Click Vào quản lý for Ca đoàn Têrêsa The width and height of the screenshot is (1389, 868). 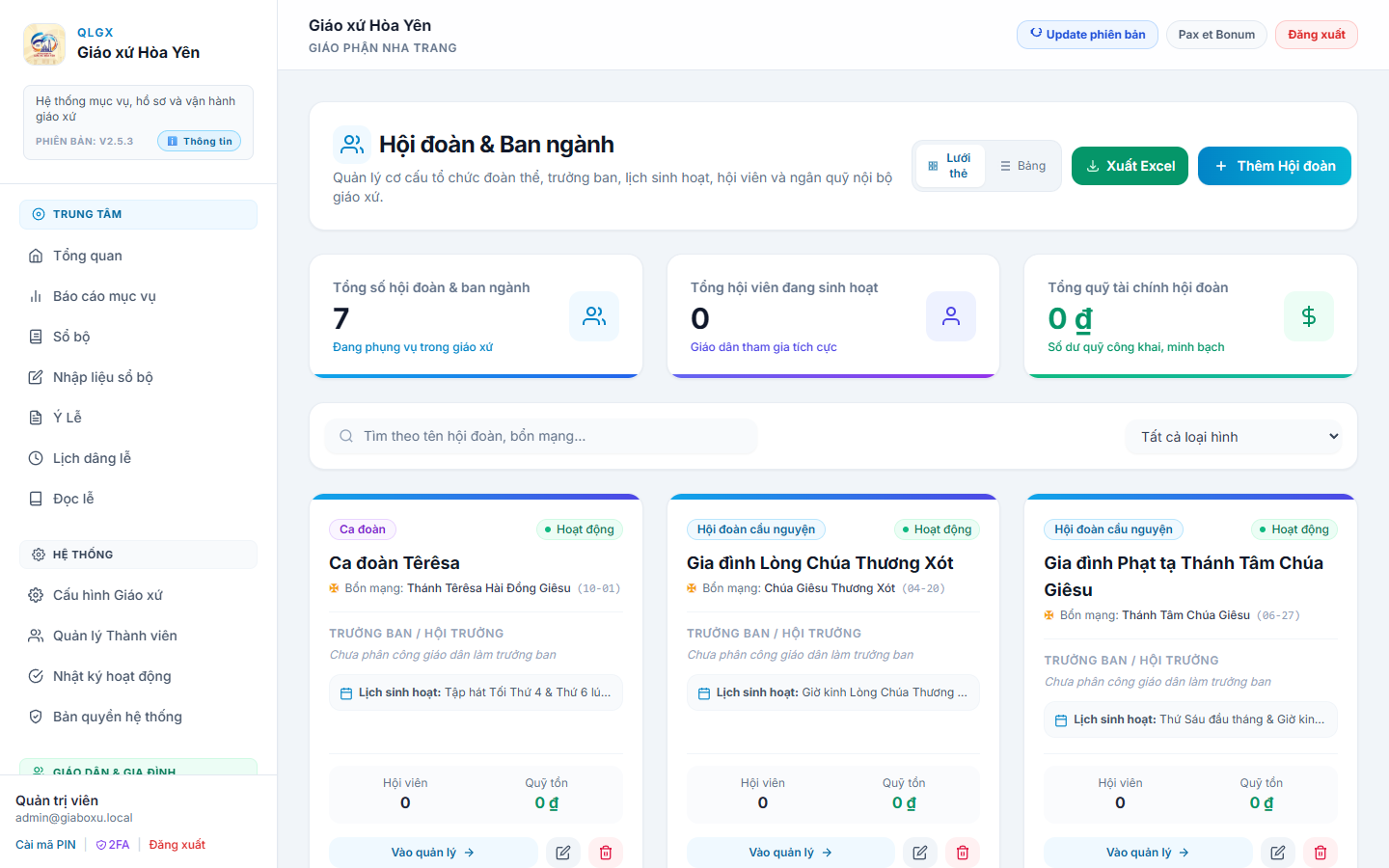[x=433, y=853]
